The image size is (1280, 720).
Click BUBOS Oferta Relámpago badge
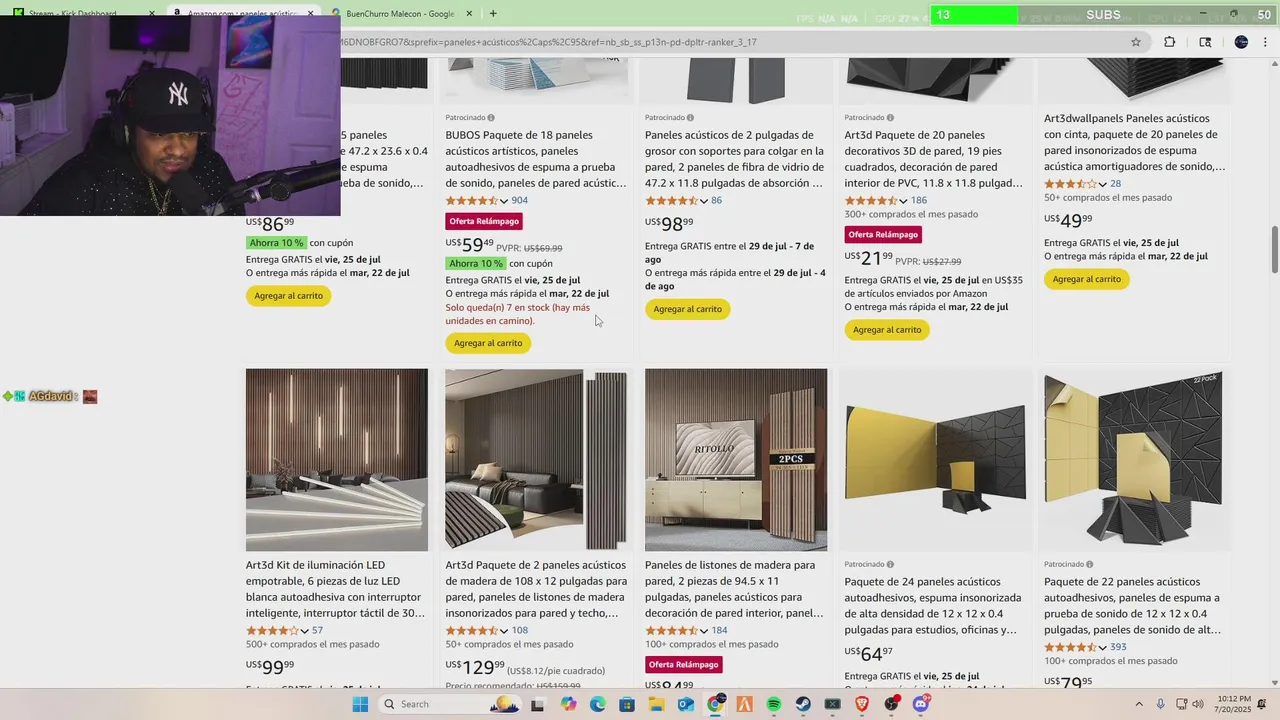[x=484, y=221]
